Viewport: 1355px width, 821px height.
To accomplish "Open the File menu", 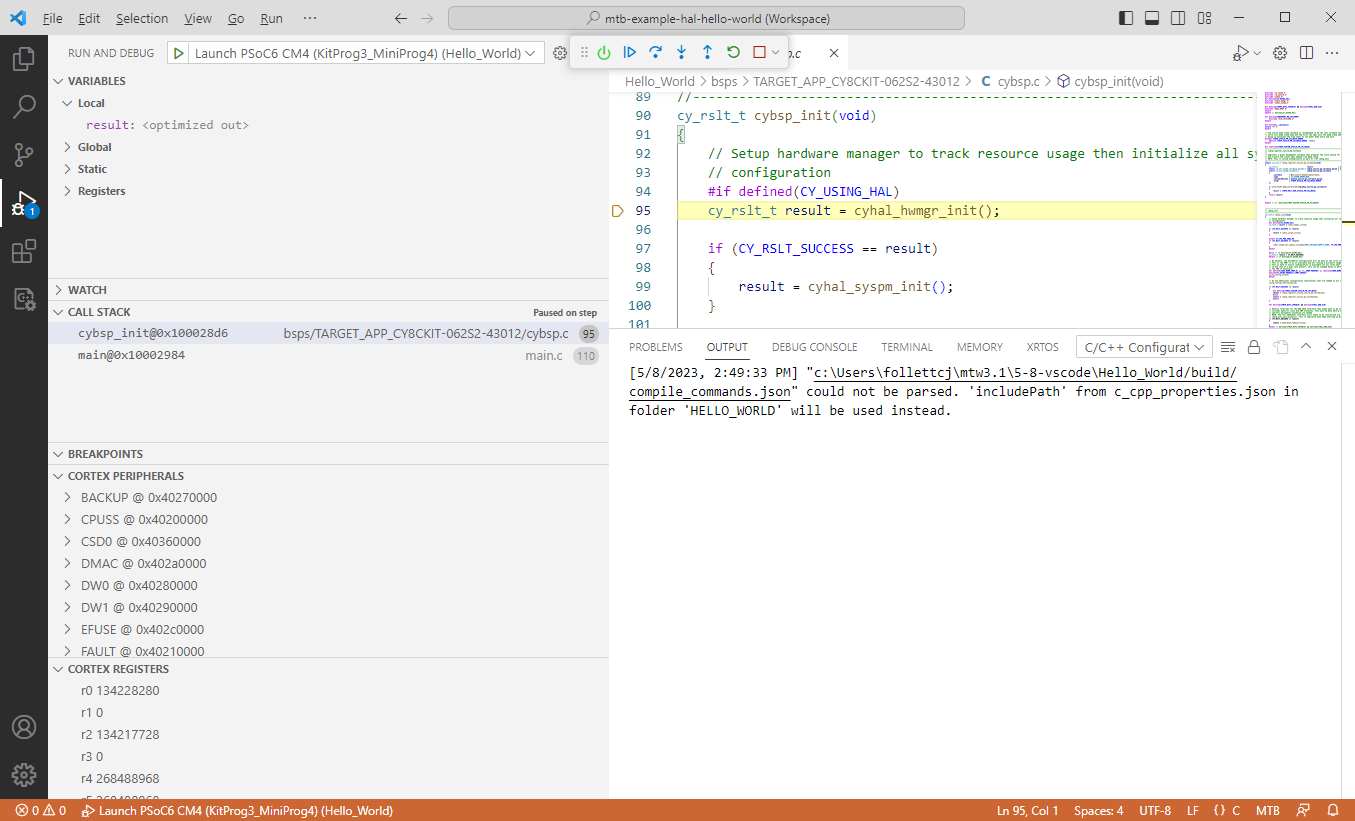I will click(52, 19).
